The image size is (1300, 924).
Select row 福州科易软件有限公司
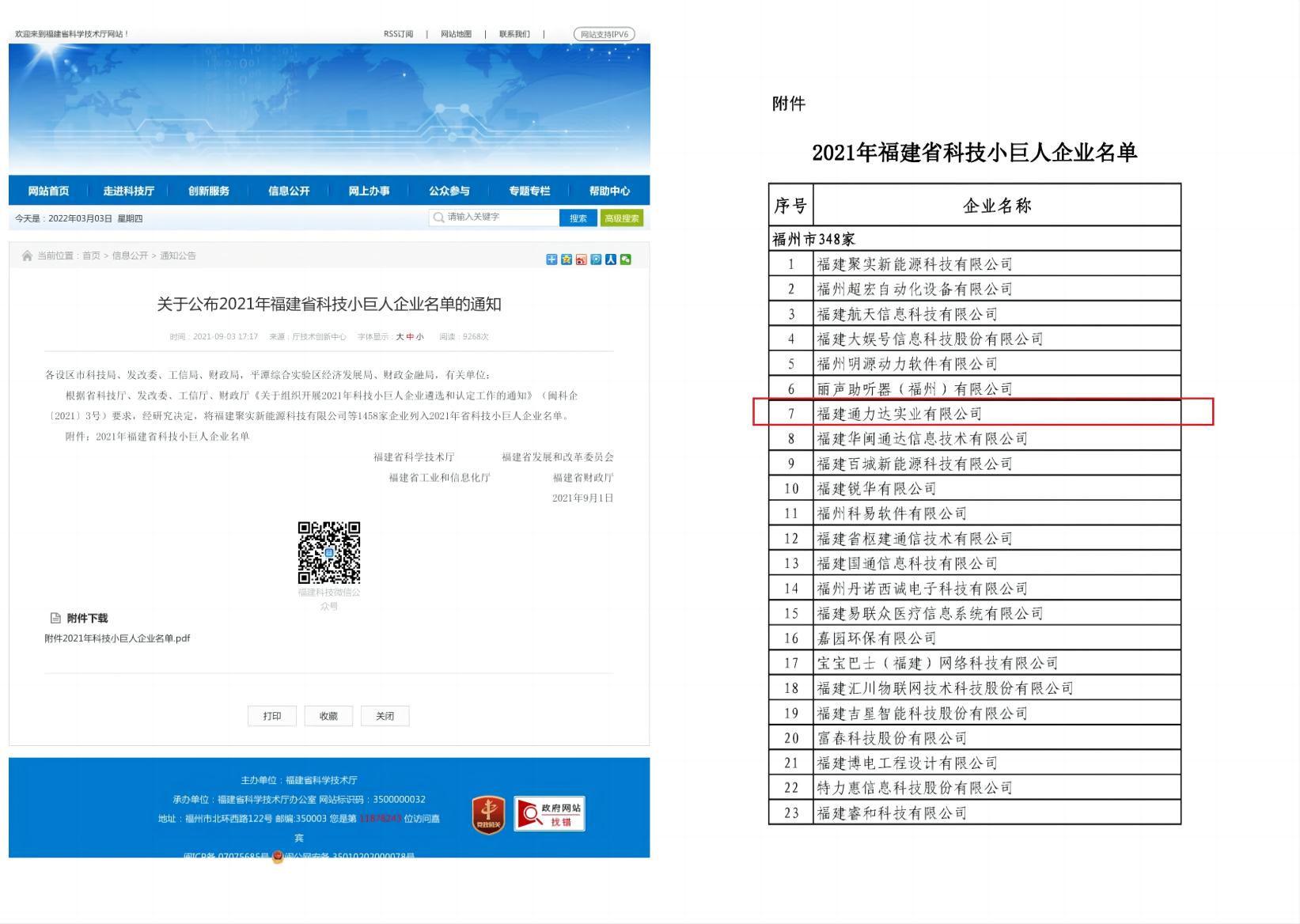pyautogui.click(x=975, y=513)
